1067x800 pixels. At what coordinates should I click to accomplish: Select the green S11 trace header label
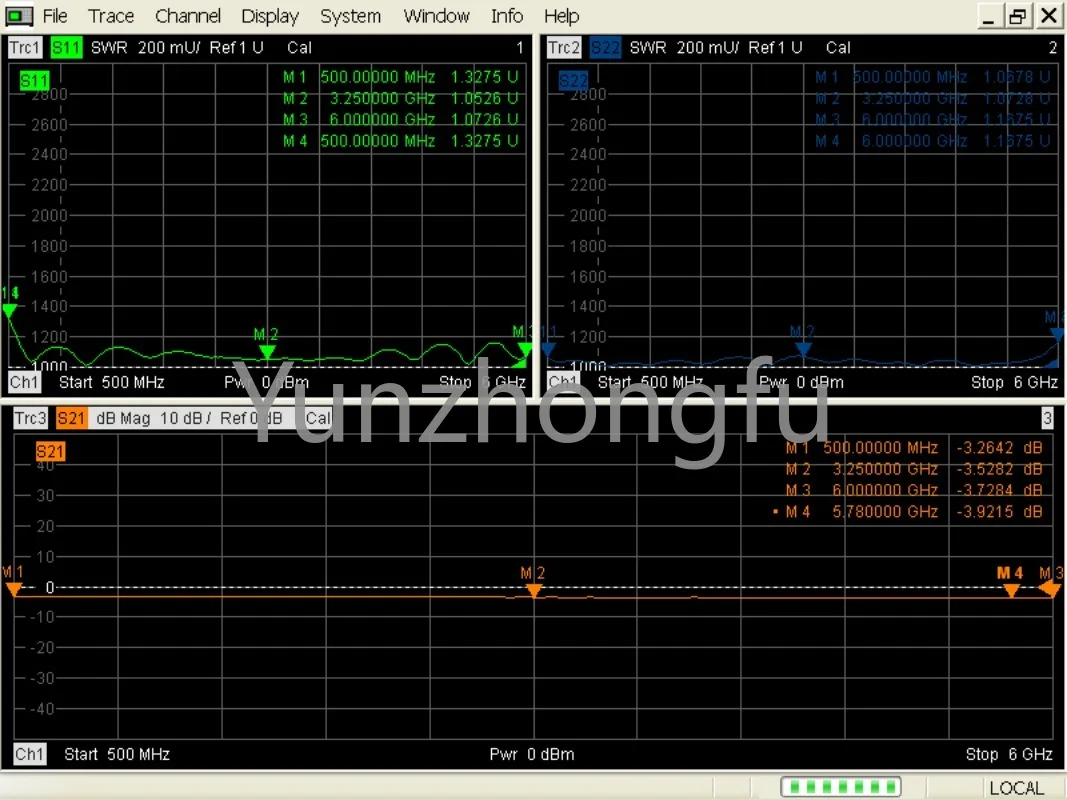(65, 48)
